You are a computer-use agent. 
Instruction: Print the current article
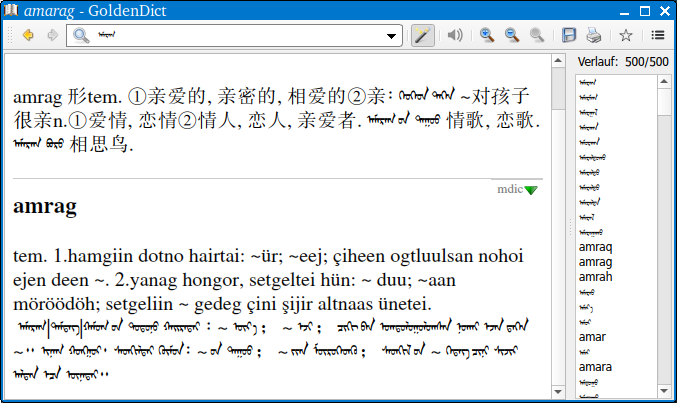click(x=594, y=35)
